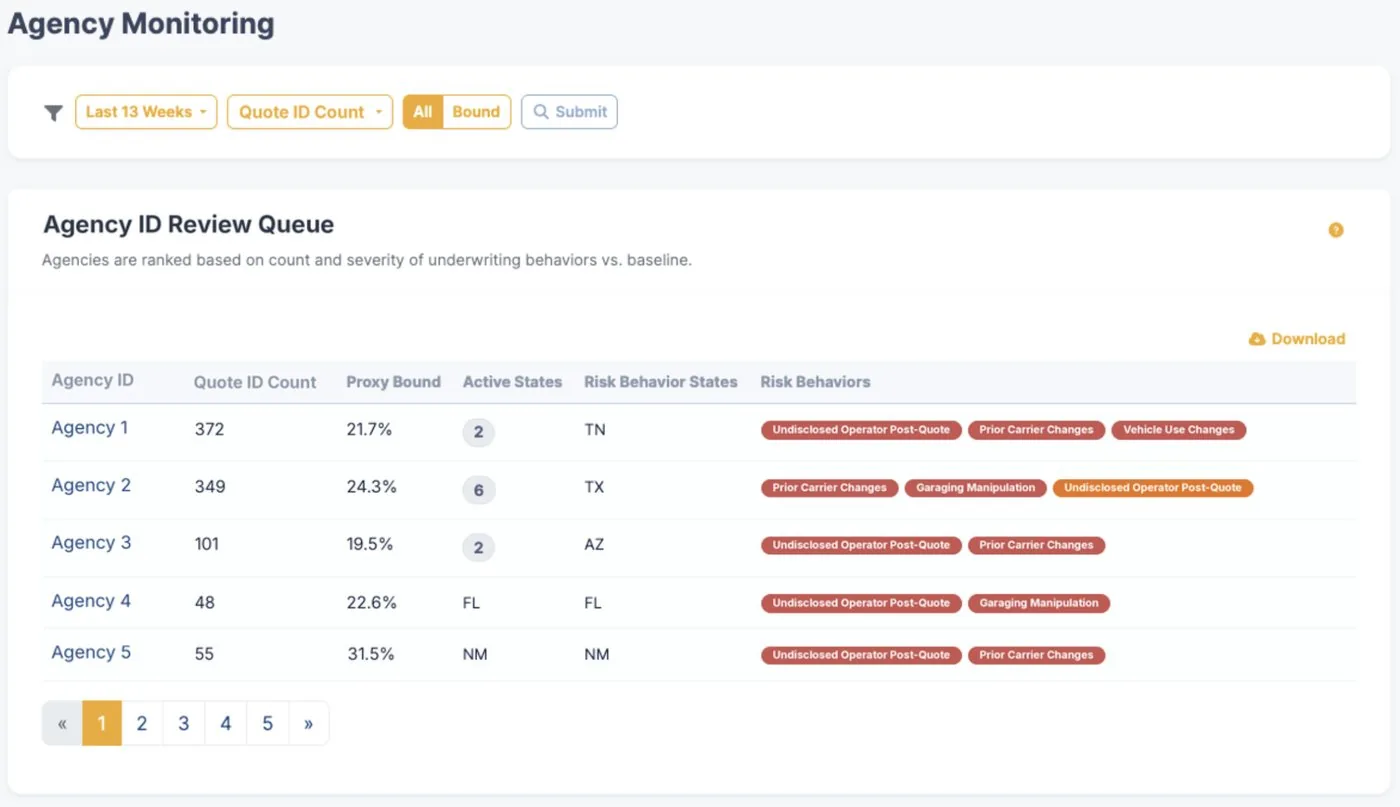Viewport: 1400px width, 807px height.
Task: Click the filter funnel icon
Action: tap(54, 113)
